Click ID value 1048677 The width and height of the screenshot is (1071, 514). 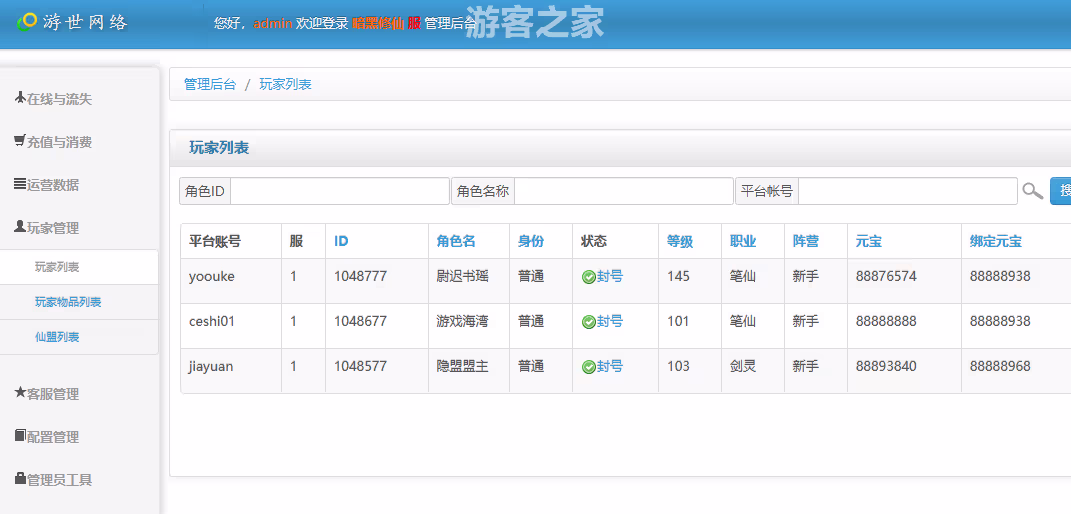(361, 322)
